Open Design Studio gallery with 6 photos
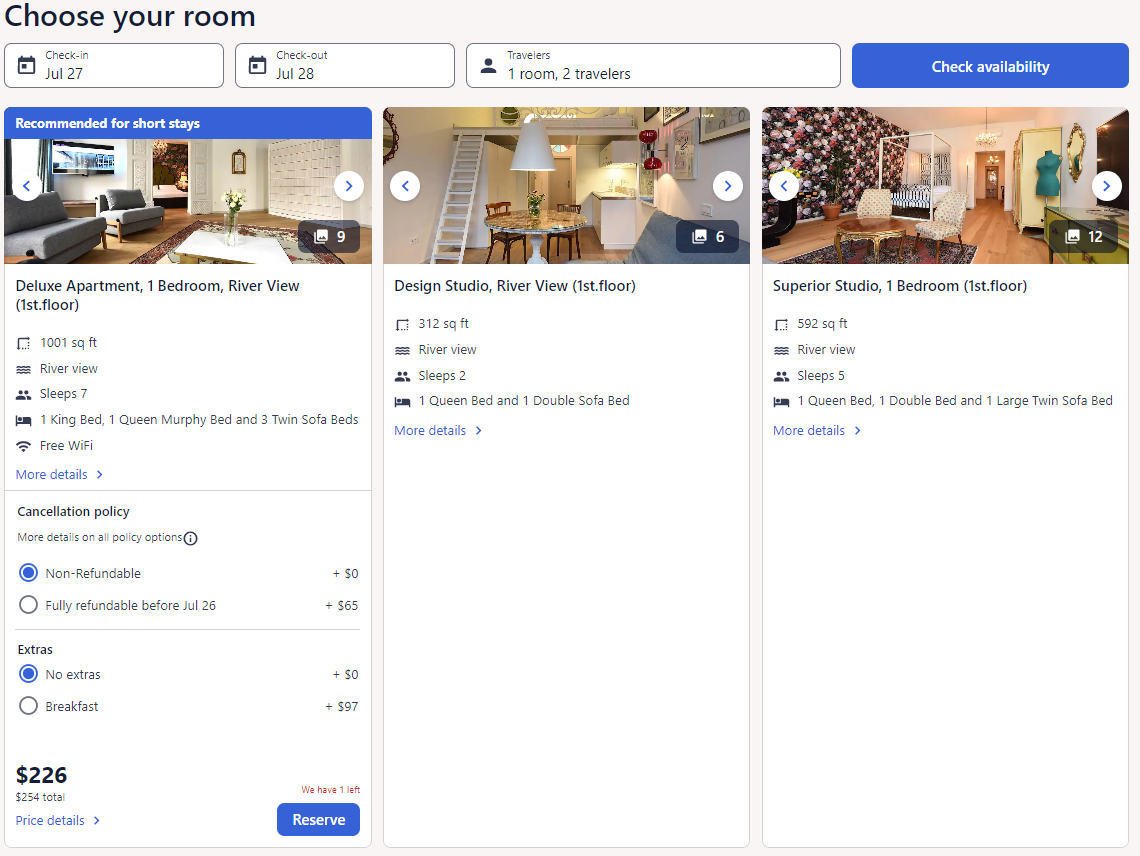 (707, 236)
